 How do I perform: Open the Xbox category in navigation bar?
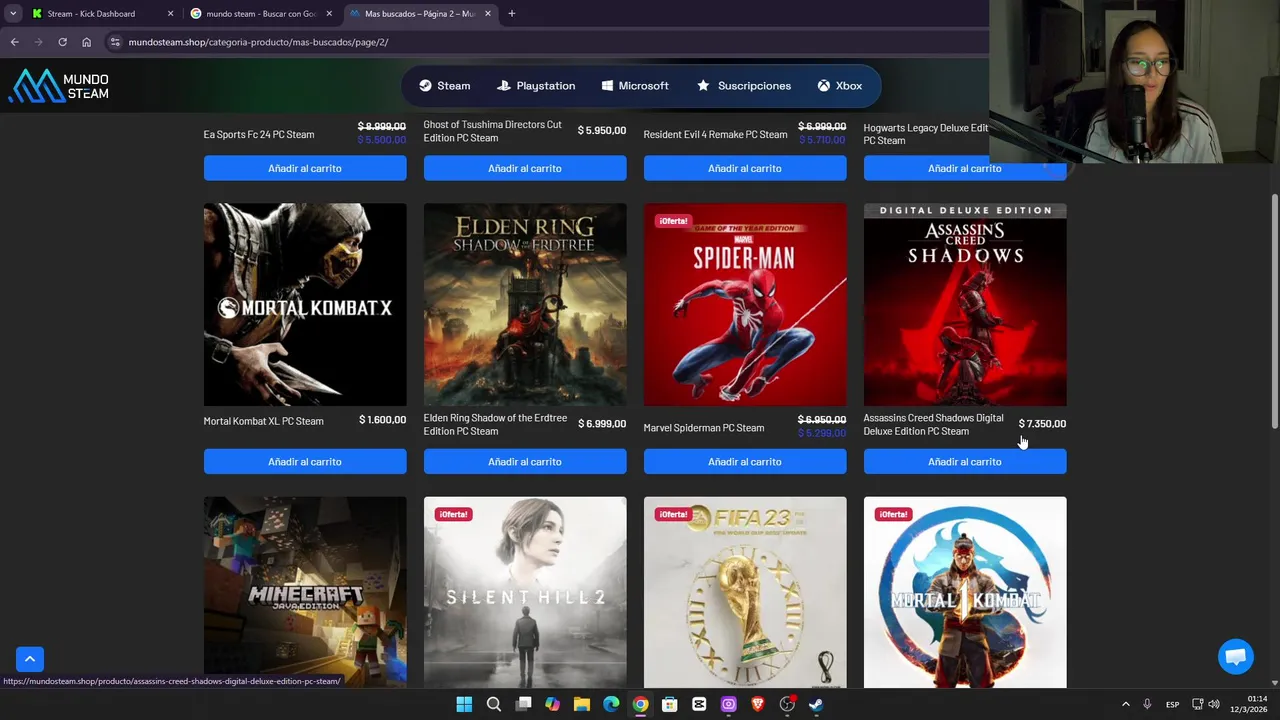(840, 86)
